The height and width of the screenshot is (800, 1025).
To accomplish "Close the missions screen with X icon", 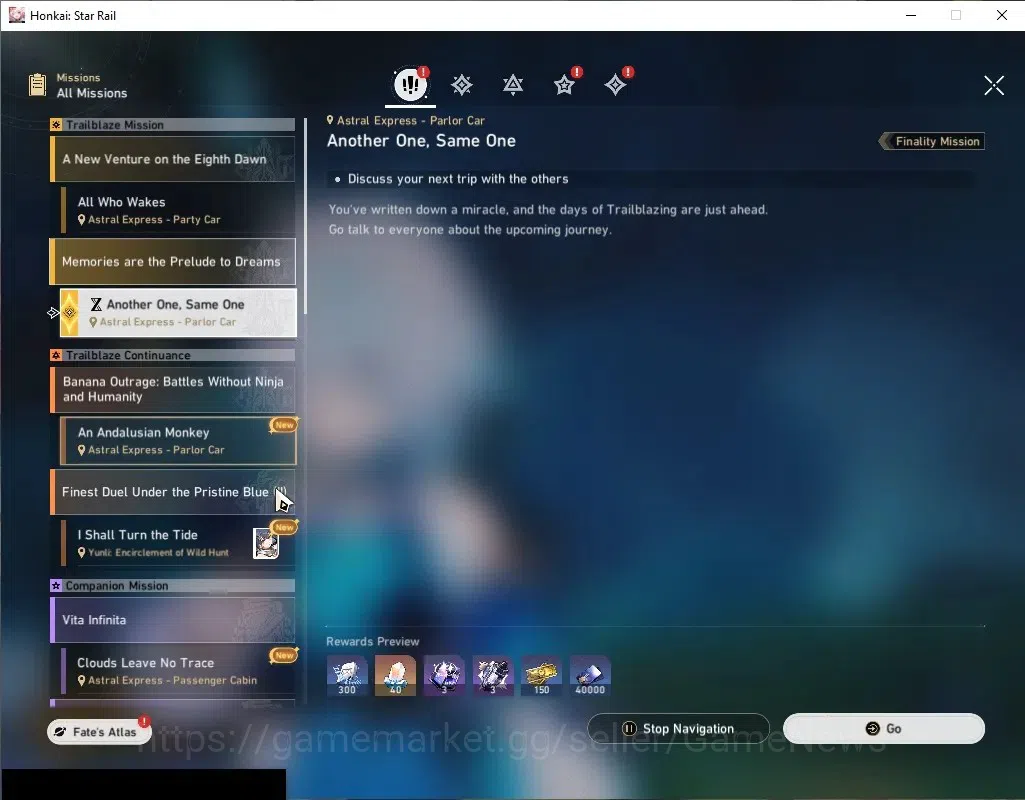I will coord(994,85).
